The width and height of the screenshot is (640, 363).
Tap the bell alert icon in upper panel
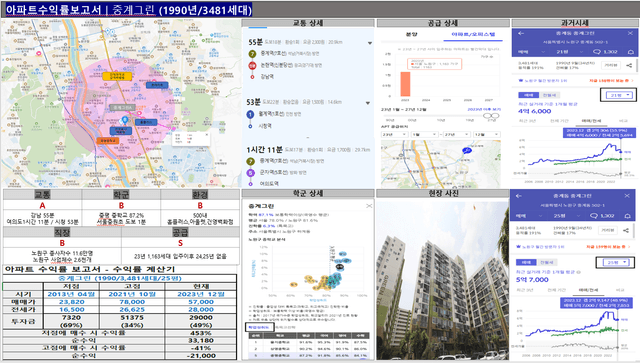630,52
